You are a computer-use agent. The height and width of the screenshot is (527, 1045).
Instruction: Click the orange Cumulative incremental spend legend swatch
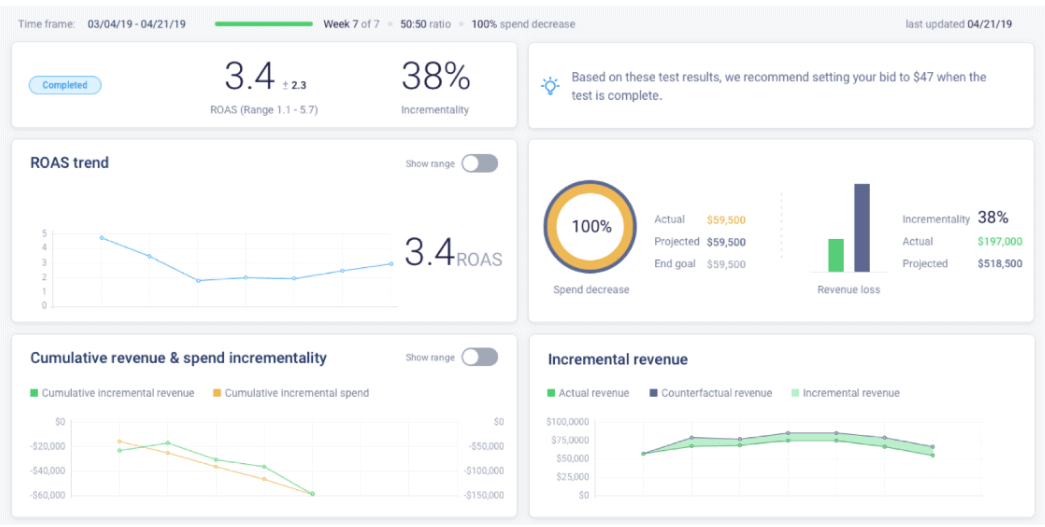218,393
